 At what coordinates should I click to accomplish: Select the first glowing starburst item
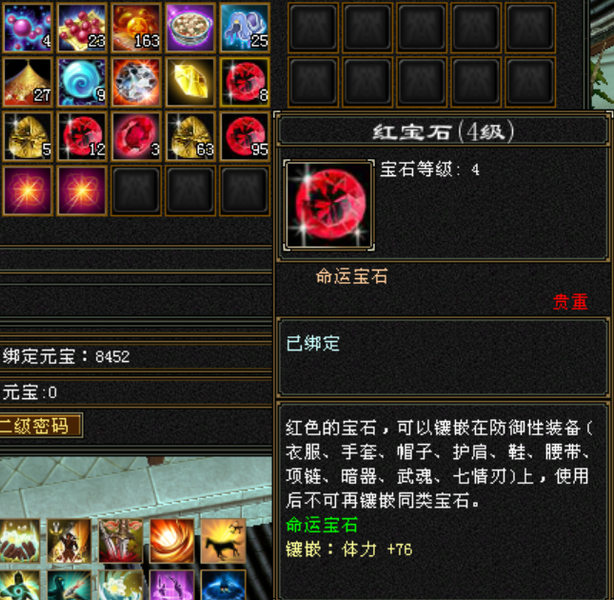(x=27, y=191)
